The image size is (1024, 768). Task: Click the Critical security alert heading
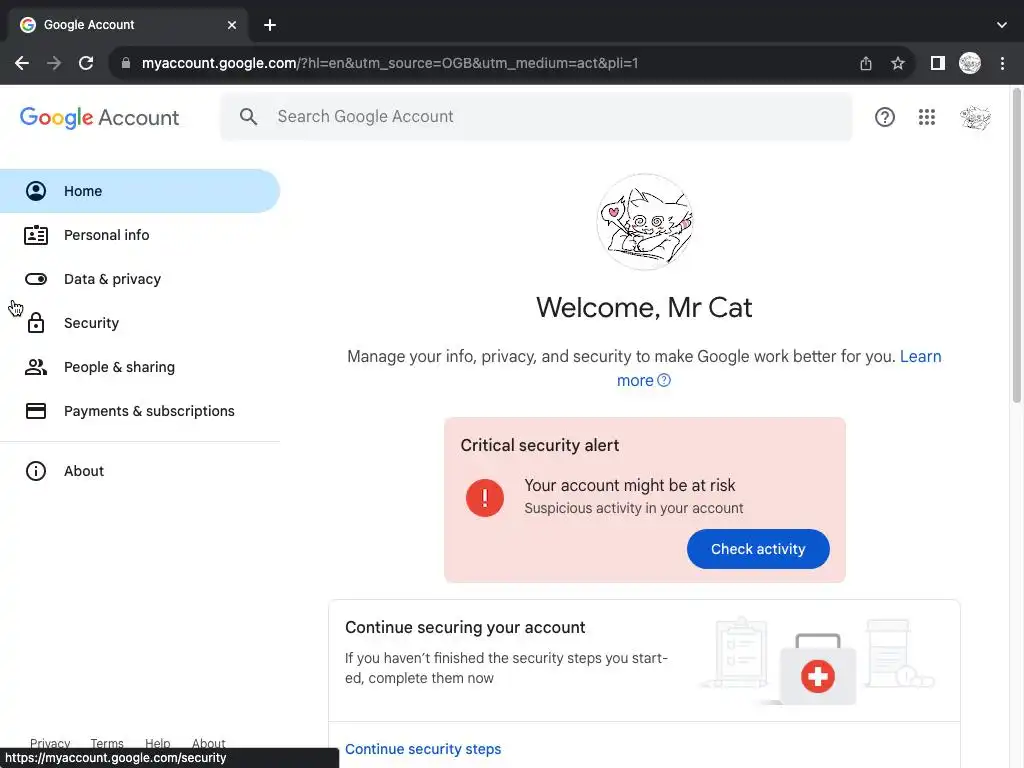point(539,445)
